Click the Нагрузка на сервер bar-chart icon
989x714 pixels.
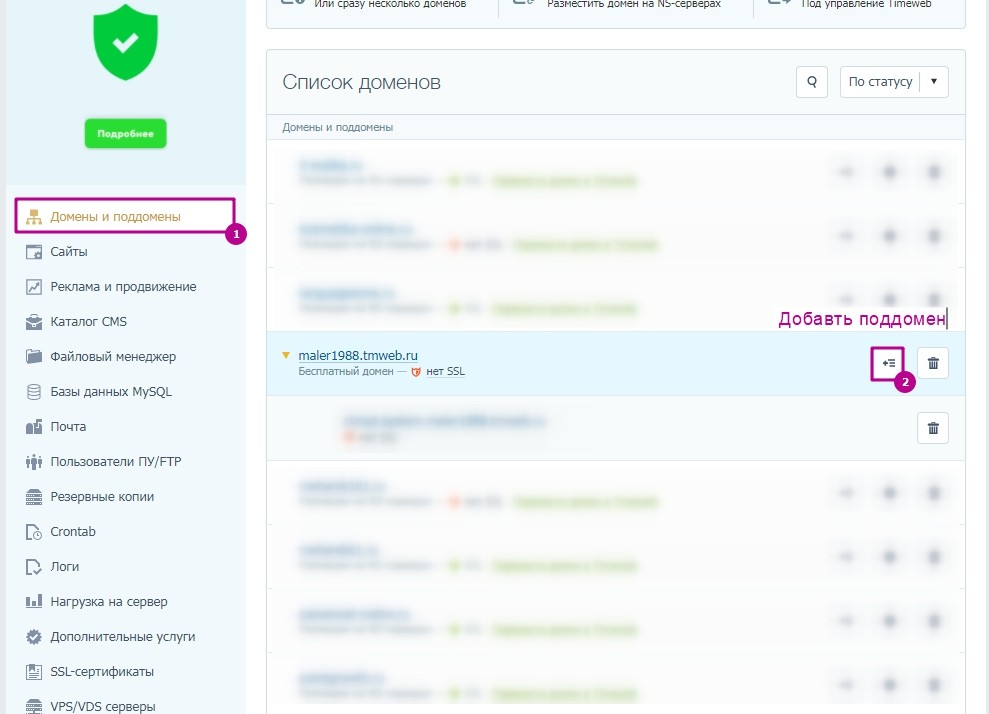[x=33, y=601]
